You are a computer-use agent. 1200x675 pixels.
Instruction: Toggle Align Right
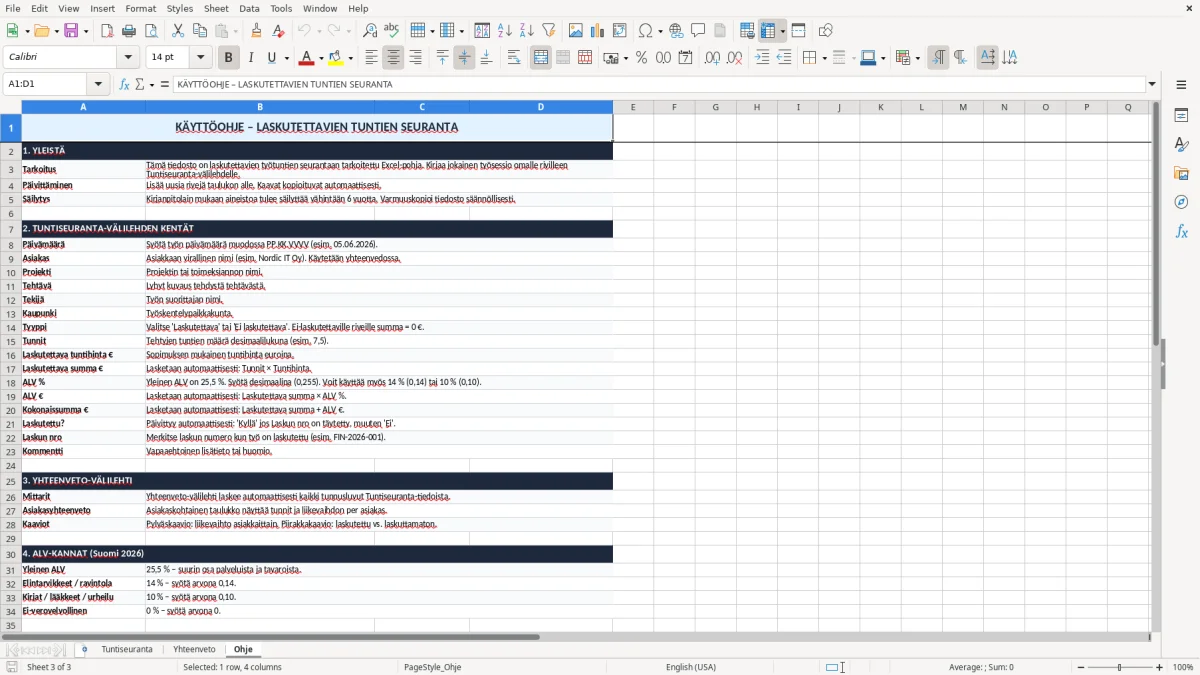[x=415, y=58]
